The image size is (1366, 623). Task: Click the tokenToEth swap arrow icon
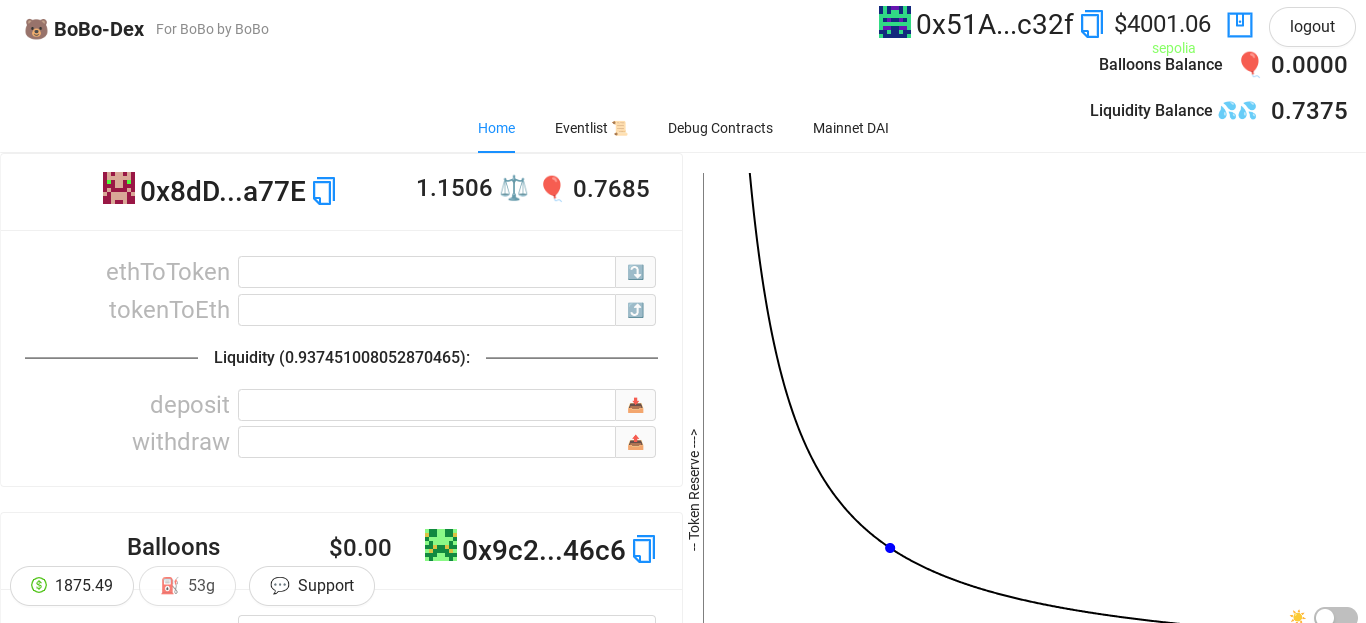coord(636,310)
